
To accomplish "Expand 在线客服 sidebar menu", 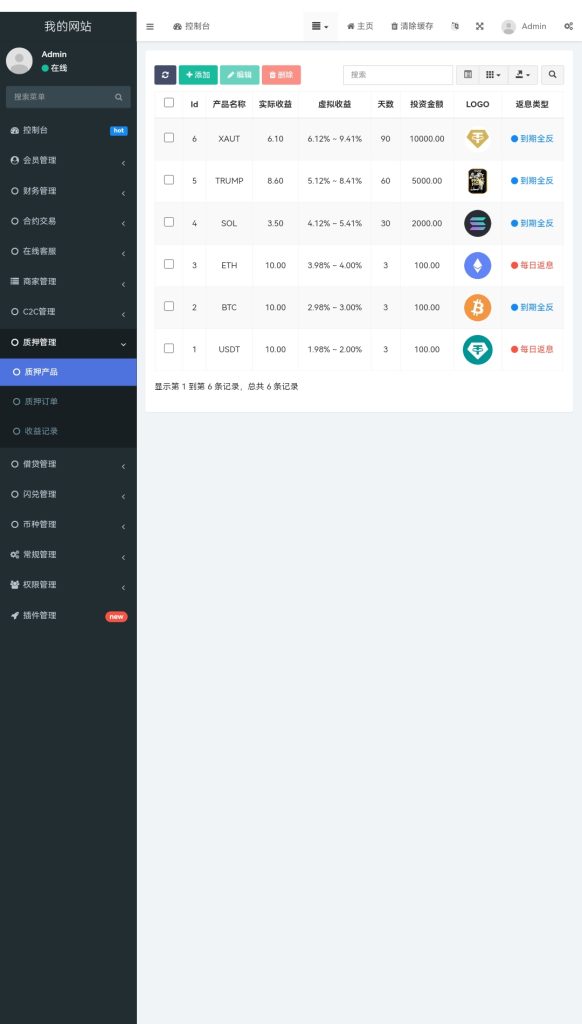I will (69, 251).
